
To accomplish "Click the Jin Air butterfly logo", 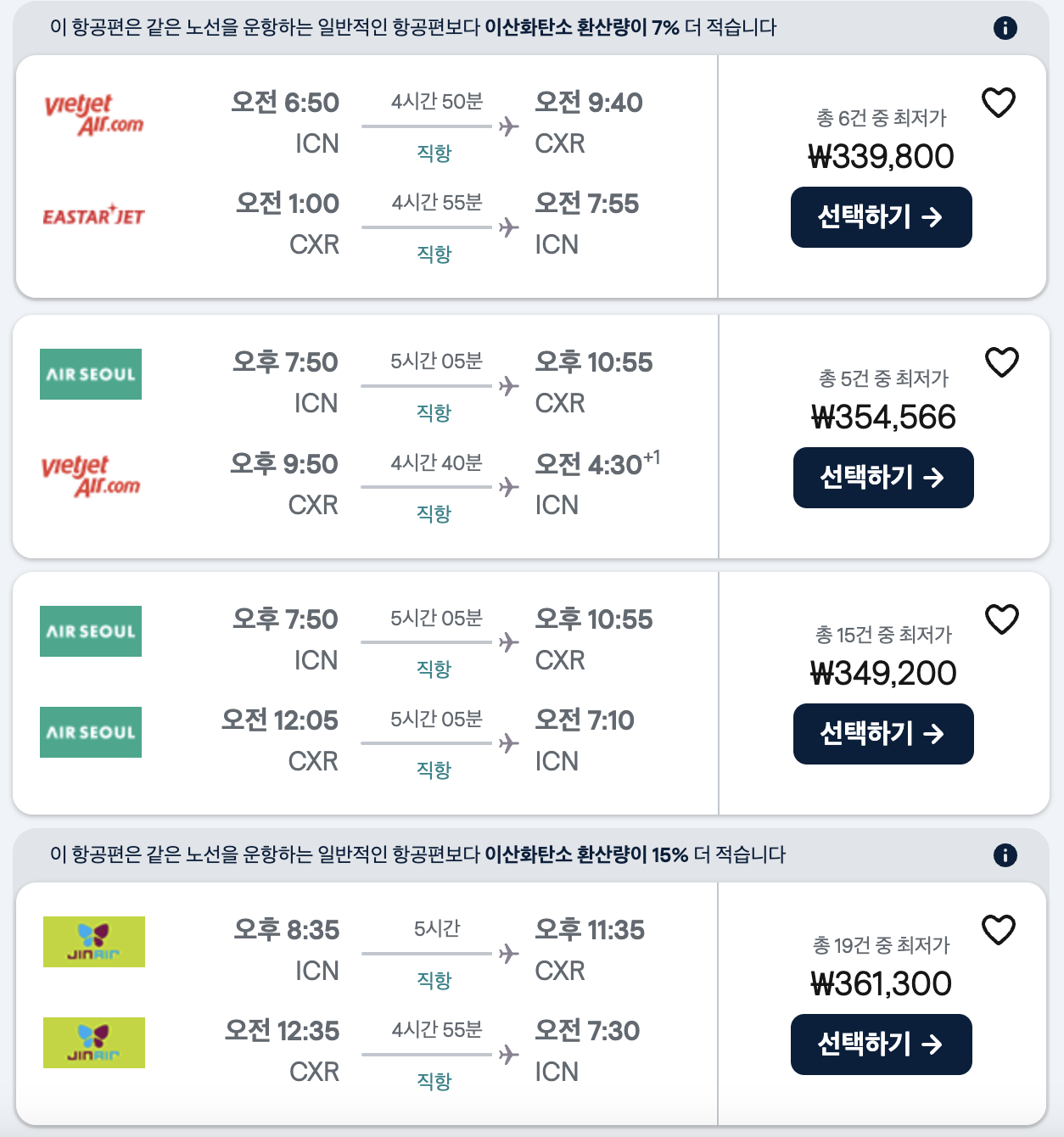I will (x=93, y=942).
